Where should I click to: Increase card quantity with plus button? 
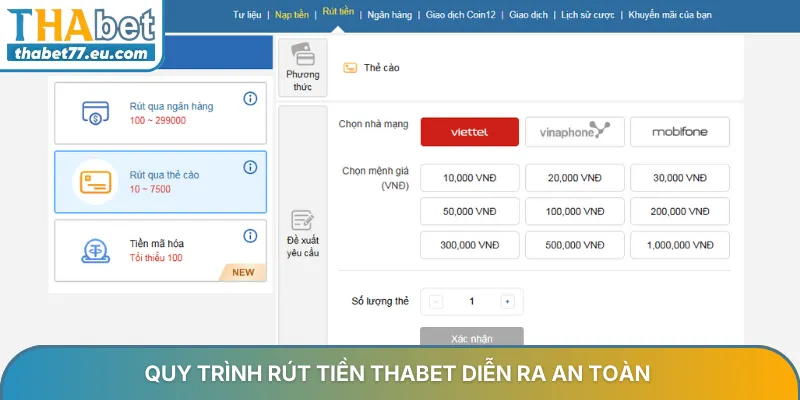pos(507,302)
